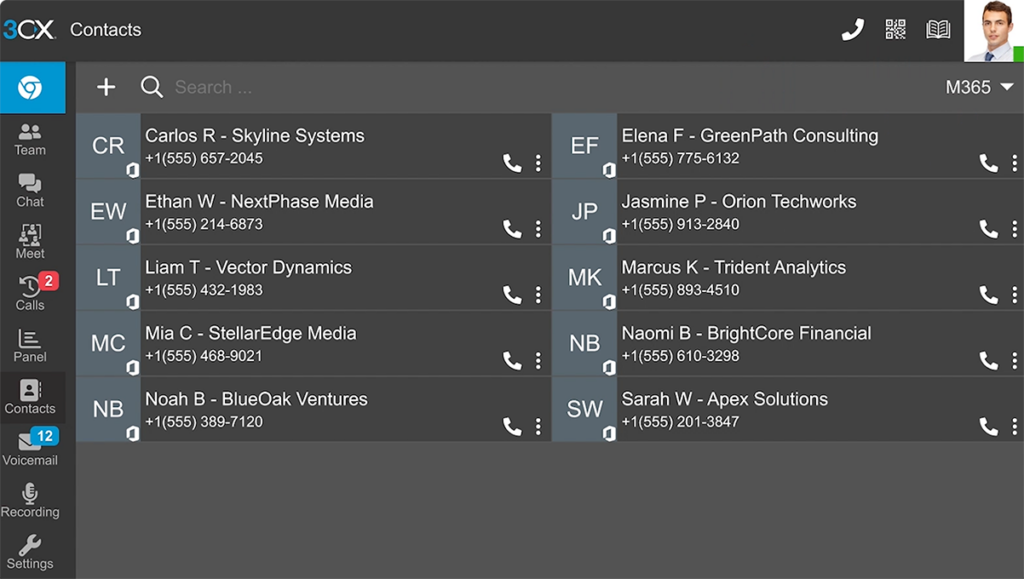
Task: Expand the M365 phonebook dropdown
Action: click(x=980, y=87)
